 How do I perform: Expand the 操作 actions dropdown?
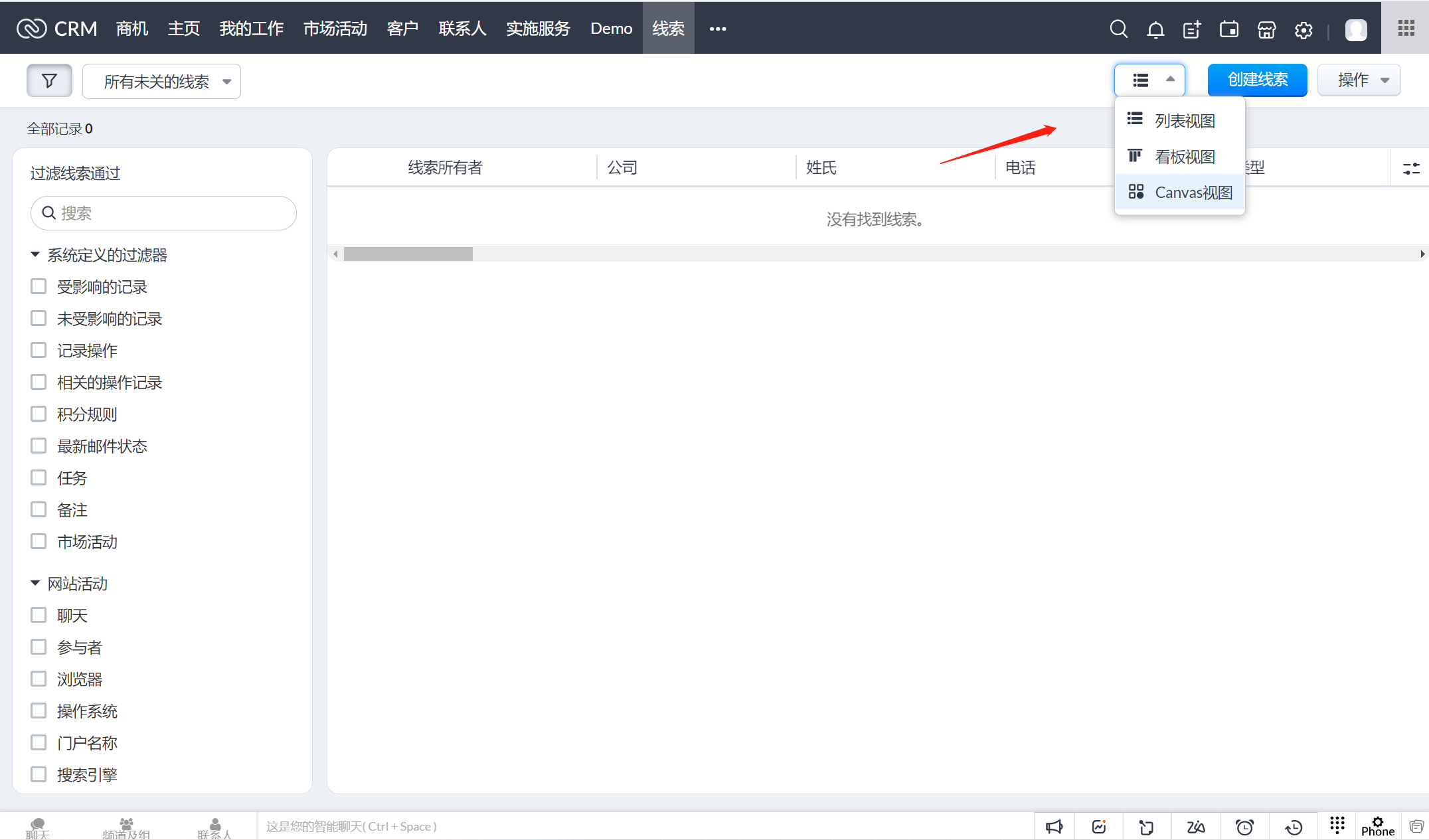click(1359, 80)
